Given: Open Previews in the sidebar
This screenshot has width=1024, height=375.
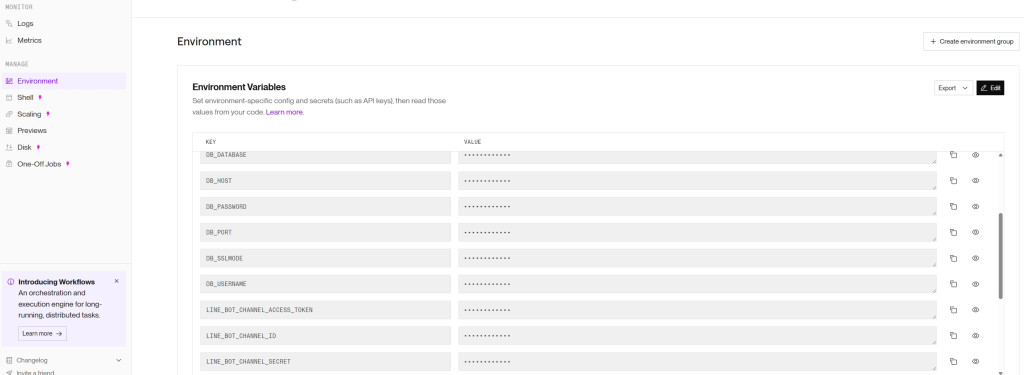Looking at the screenshot, I should tap(31, 131).
